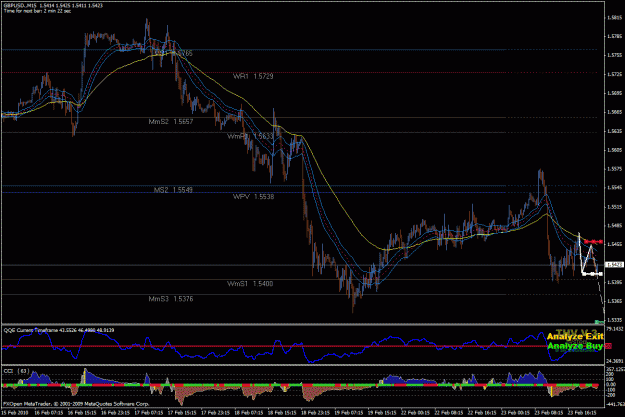The image size is (625, 417).
Task: Click the yellow Analyze Exit label
Action: [x=575, y=337]
